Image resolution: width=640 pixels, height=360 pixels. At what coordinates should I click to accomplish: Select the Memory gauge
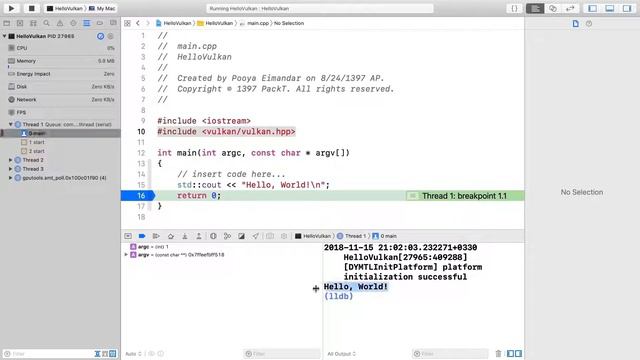coord(60,61)
